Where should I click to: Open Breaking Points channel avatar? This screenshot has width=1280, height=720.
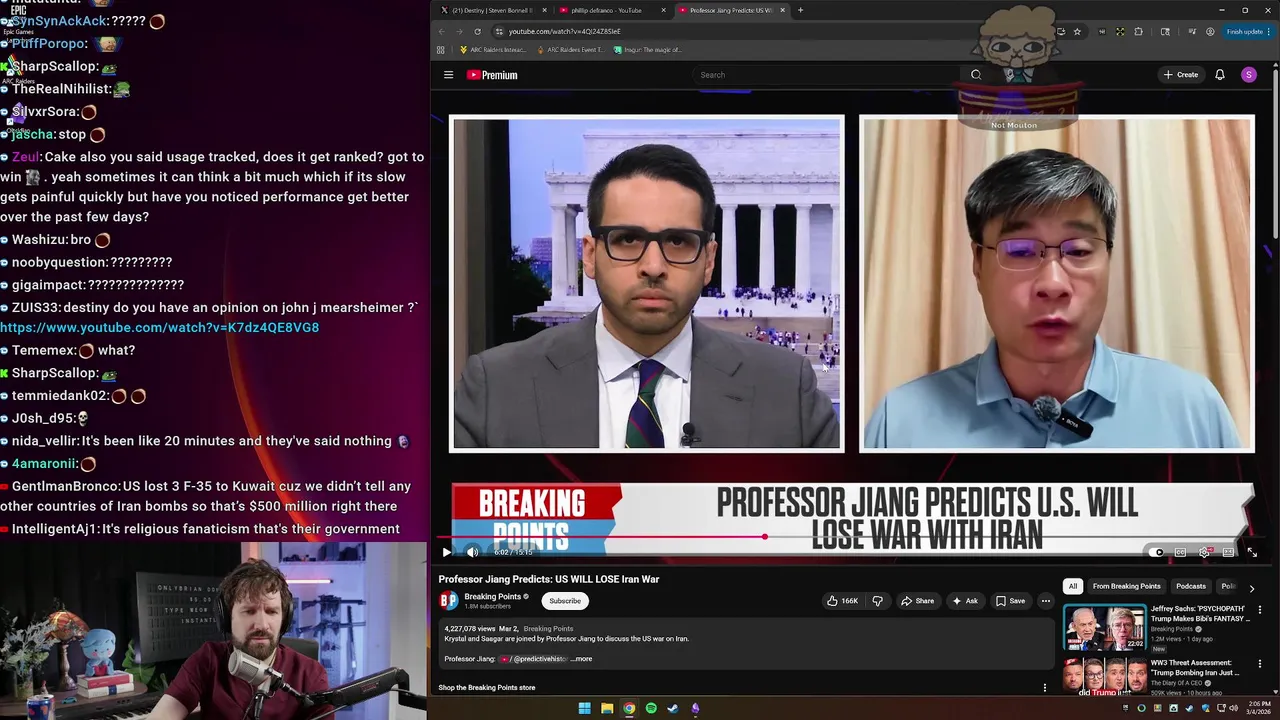(x=449, y=601)
